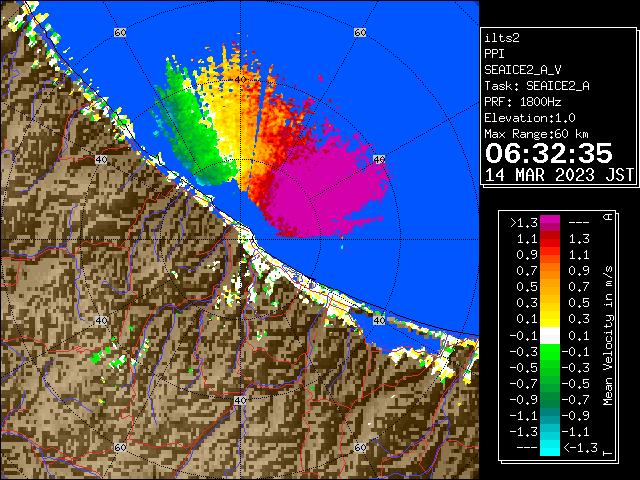Click the '40' ring label beside the magenta echo

click(x=379, y=159)
